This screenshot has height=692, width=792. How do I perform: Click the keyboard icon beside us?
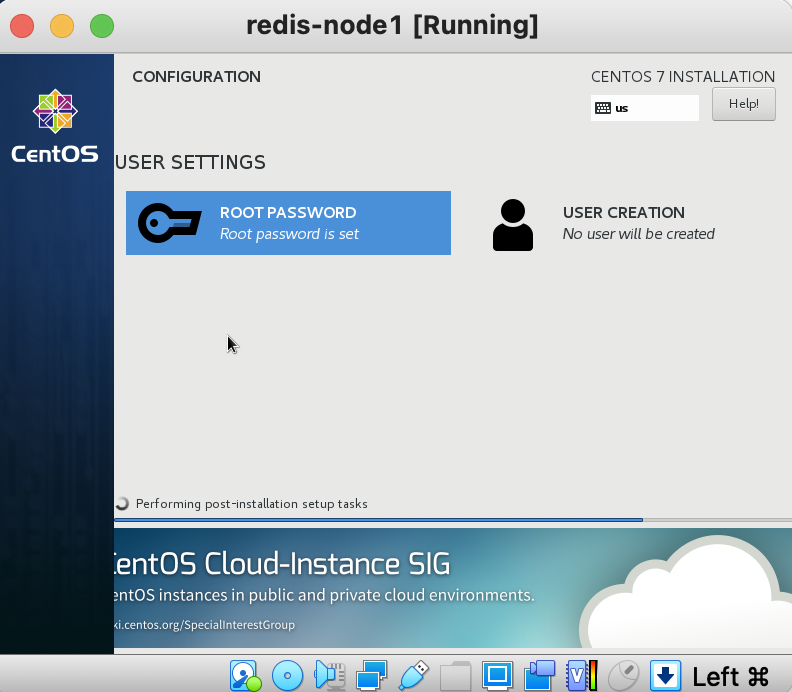(603, 108)
